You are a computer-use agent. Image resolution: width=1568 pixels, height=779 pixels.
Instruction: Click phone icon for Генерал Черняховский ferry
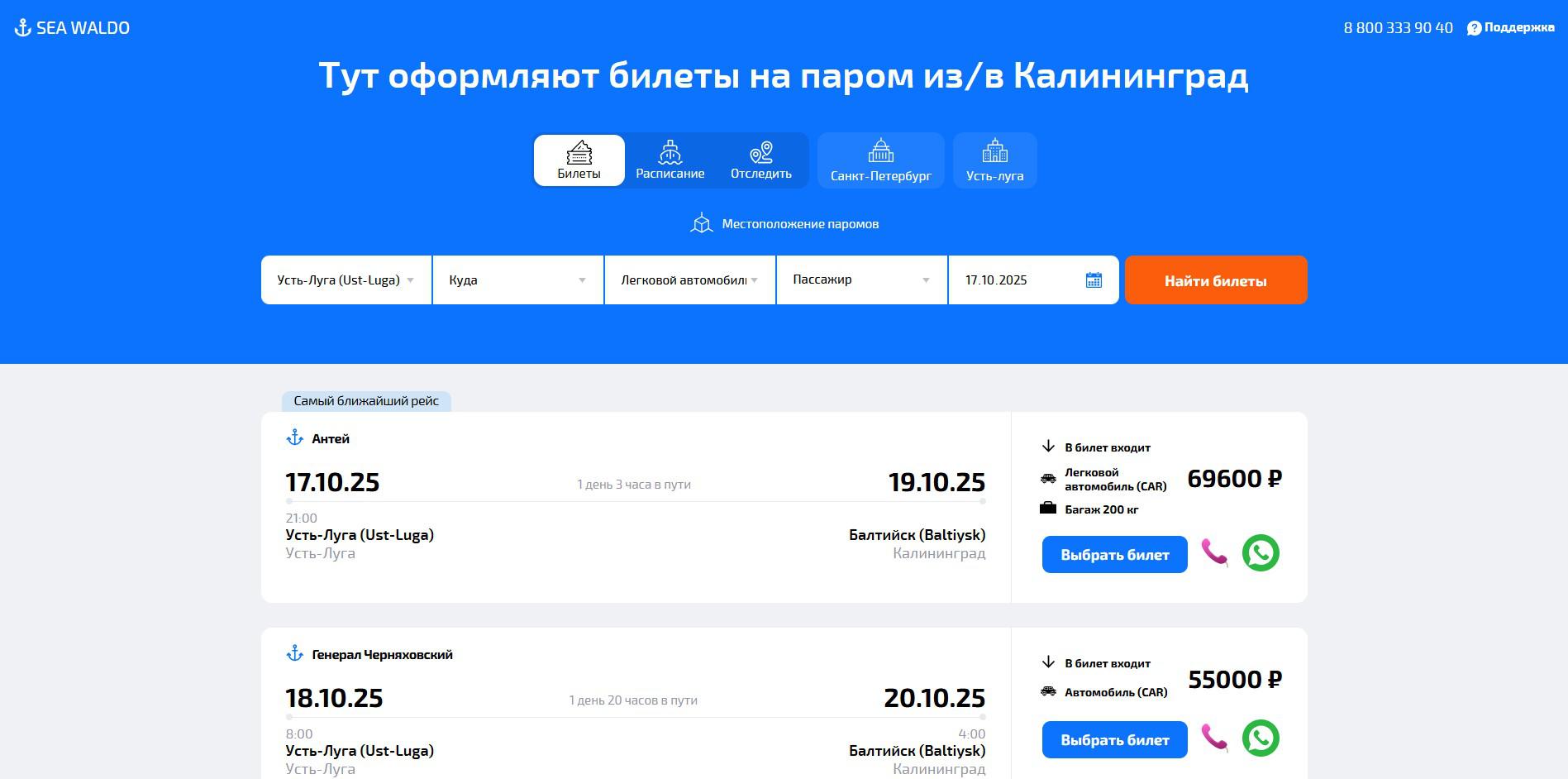pyautogui.click(x=1214, y=738)
